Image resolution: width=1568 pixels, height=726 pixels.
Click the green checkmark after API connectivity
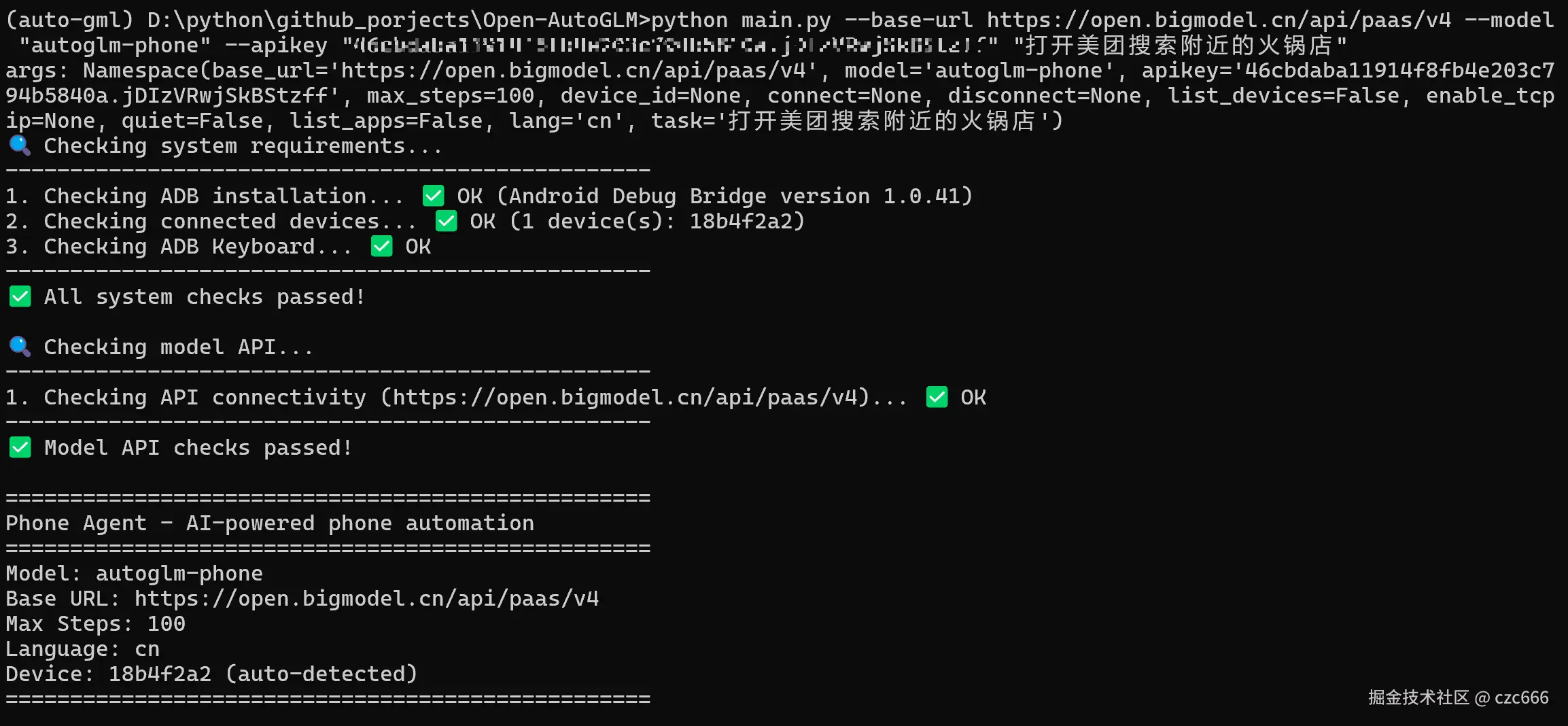pos(937,397)
